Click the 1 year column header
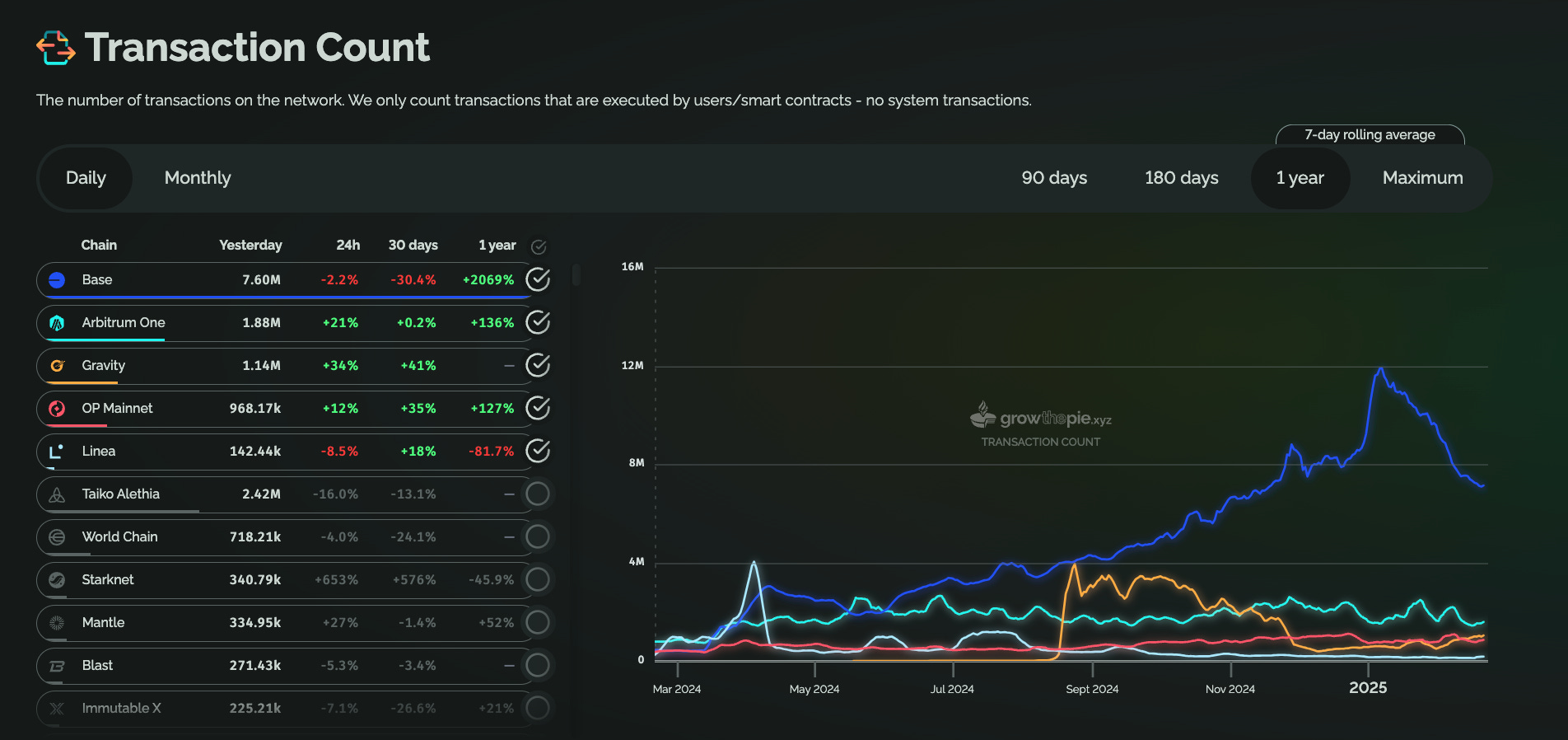Image resolution: width=1568 pixels, height=740 pixels. pyautogui.click(x=497, y=246)
